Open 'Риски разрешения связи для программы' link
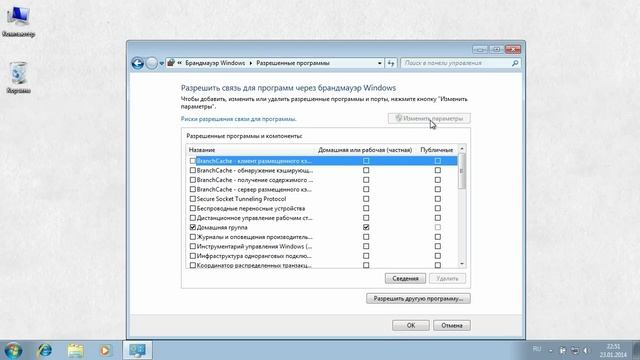Viewport: 640px width, 360px height. (x=238, y=119)
